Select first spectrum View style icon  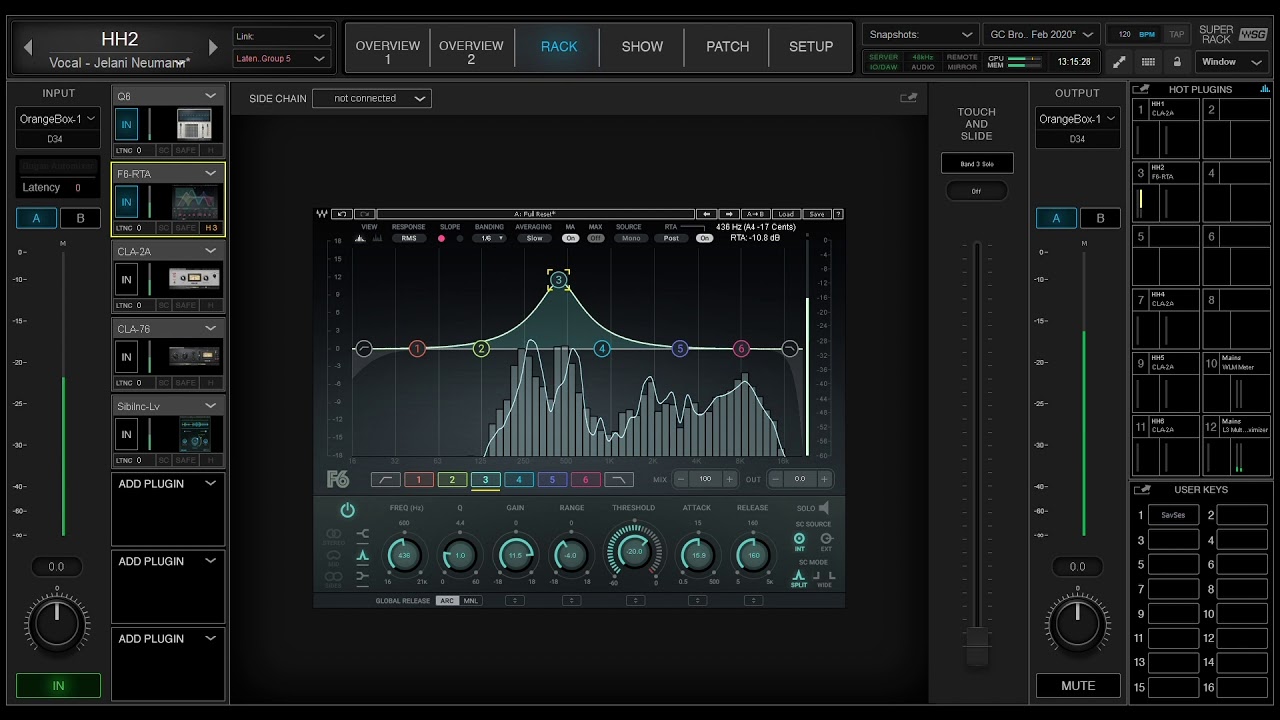tap(361, 238)
